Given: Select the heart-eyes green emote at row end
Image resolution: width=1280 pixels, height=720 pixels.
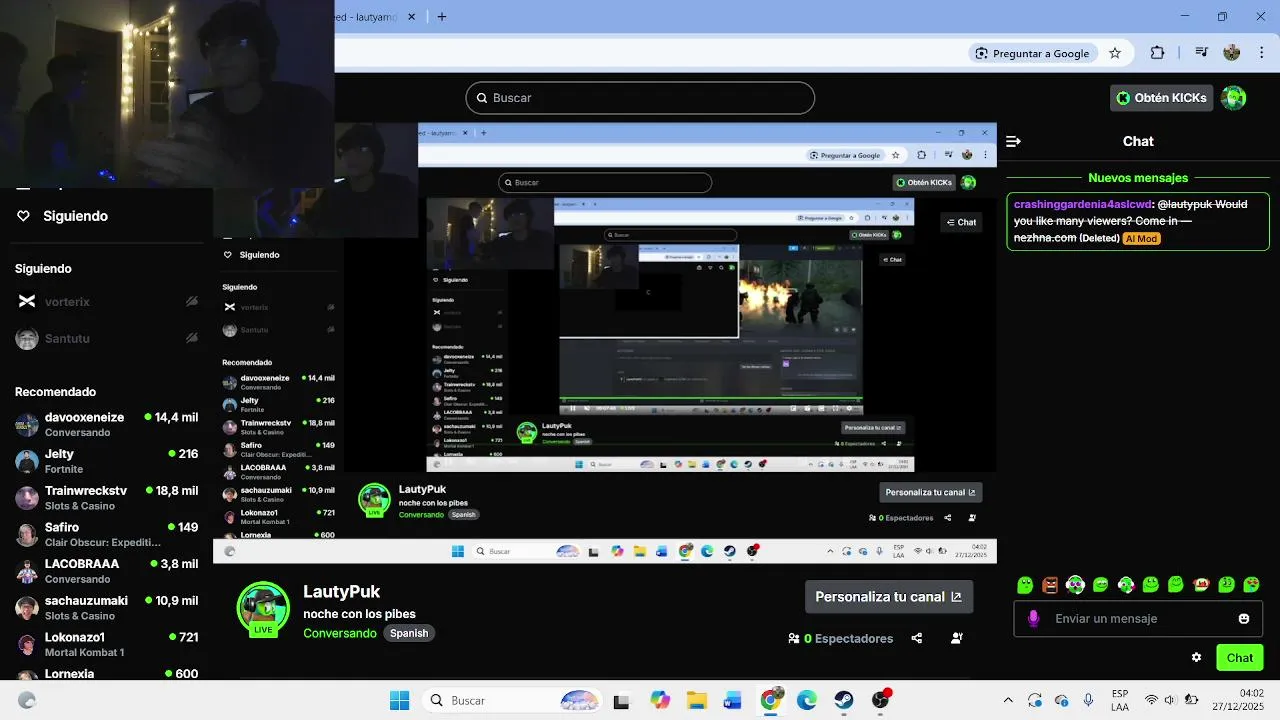Looking at the screenshot, I should tap(1251, 585).
